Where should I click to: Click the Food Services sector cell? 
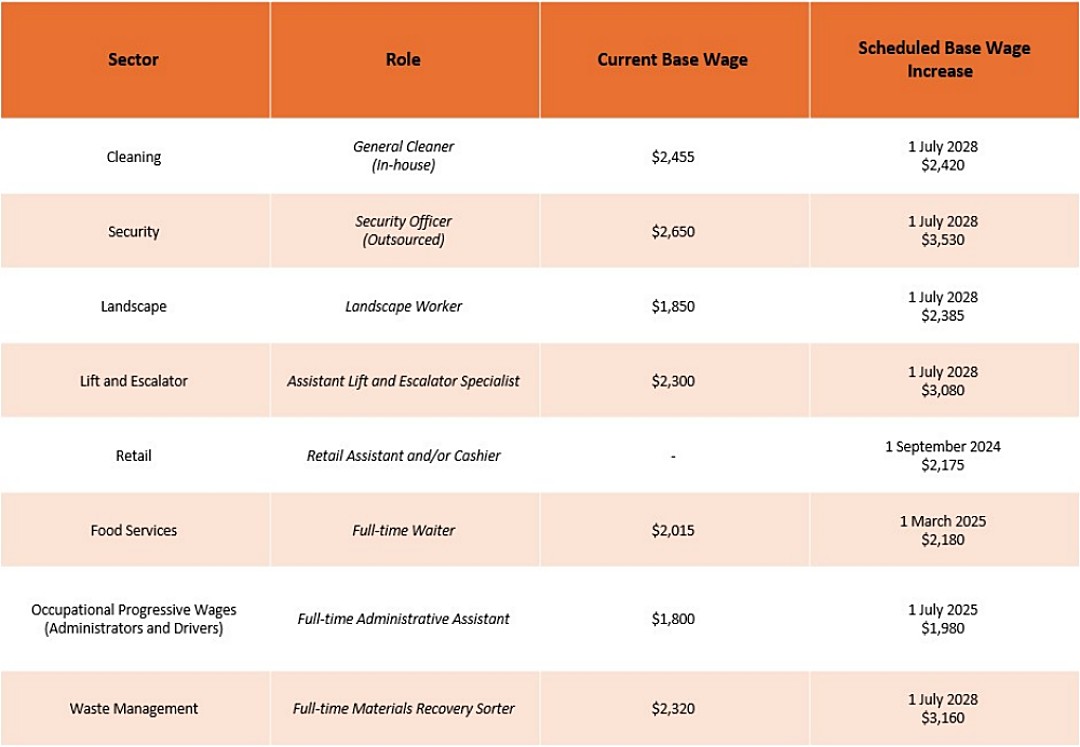[134, 530]
